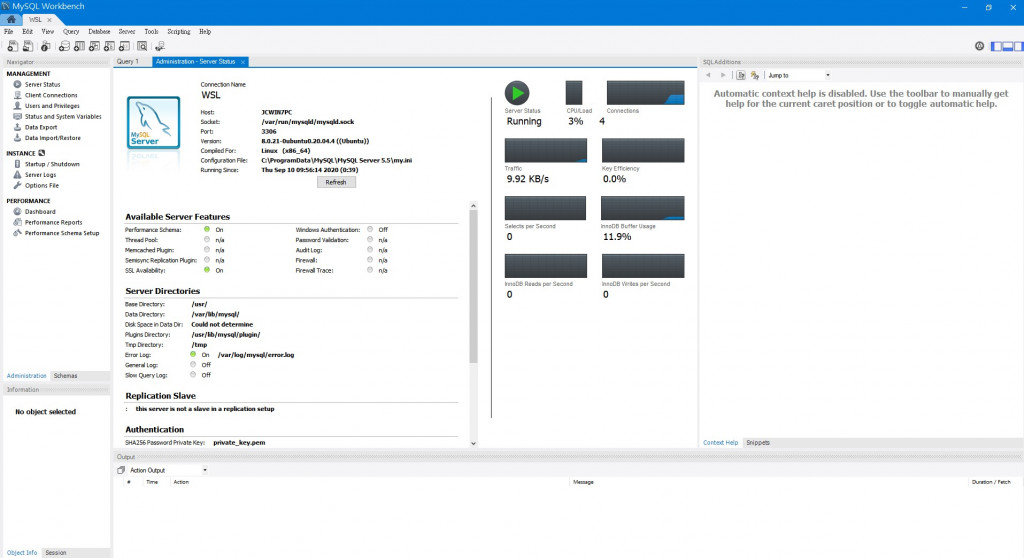Image resolution: width=1024 pixels, height=558 pixels.
Task: Create a new SQL tab icon
Action: (12, 46)
